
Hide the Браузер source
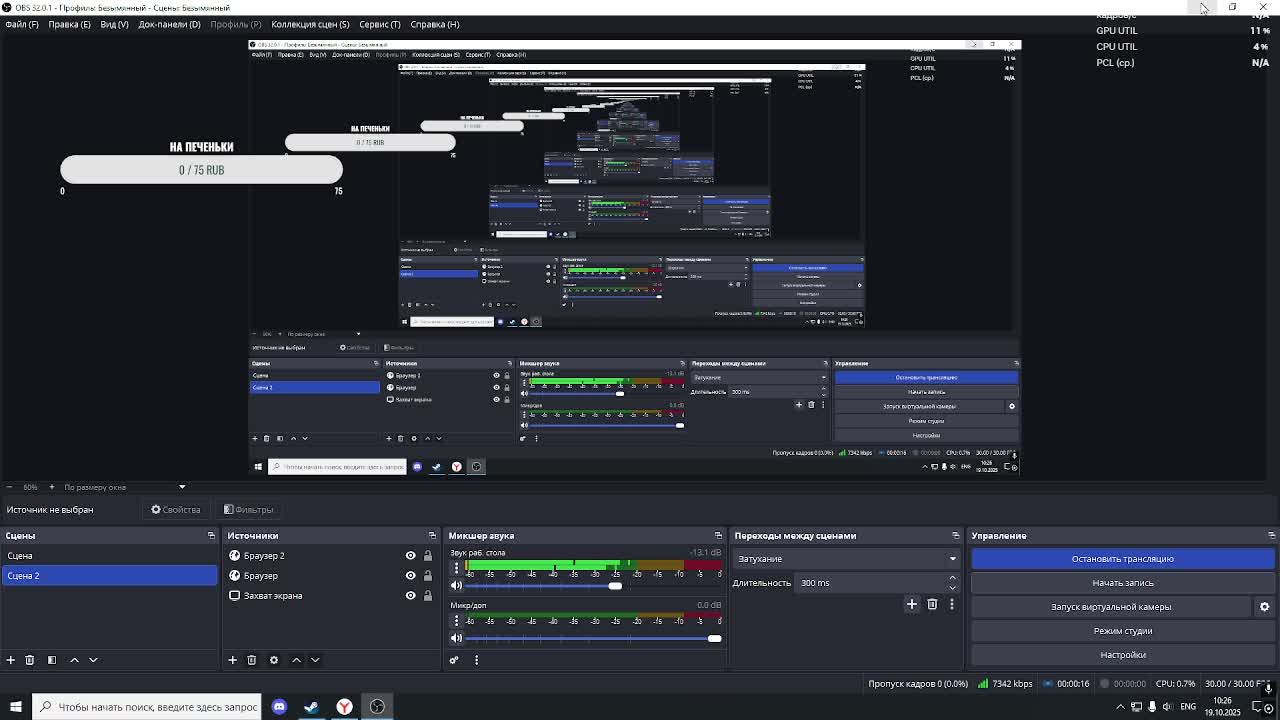tap(410, 576)
